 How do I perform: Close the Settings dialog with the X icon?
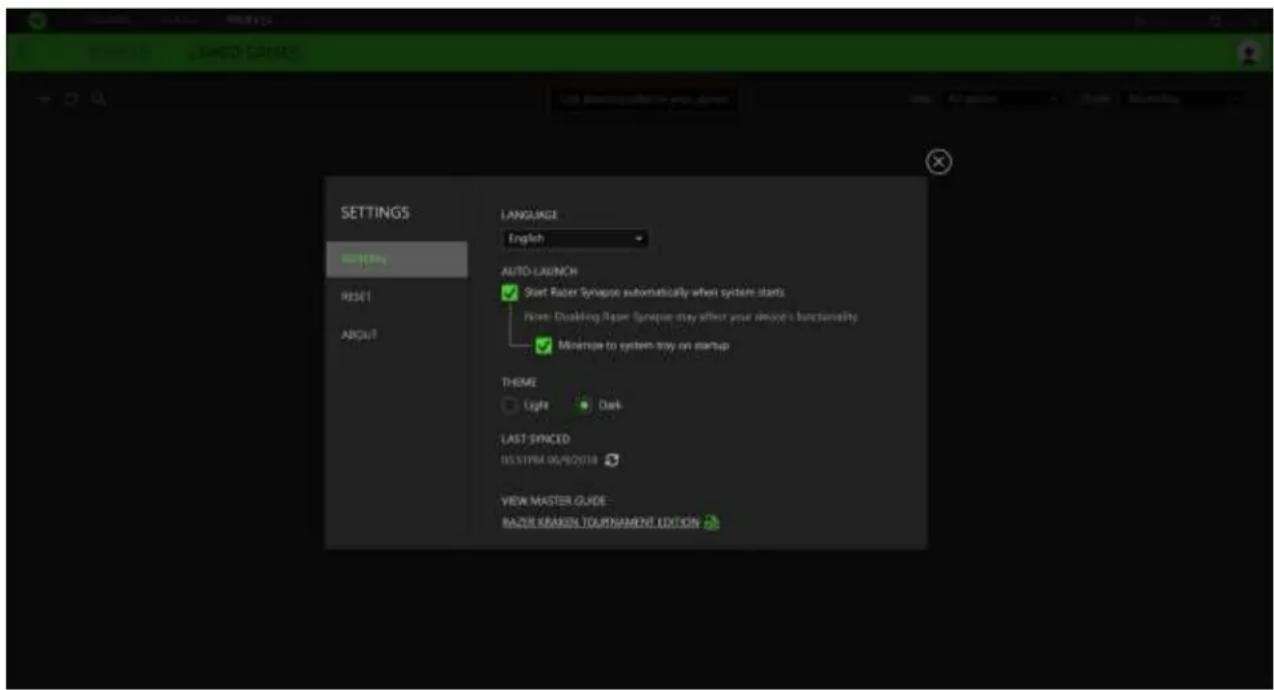click(x=939, y=163)
